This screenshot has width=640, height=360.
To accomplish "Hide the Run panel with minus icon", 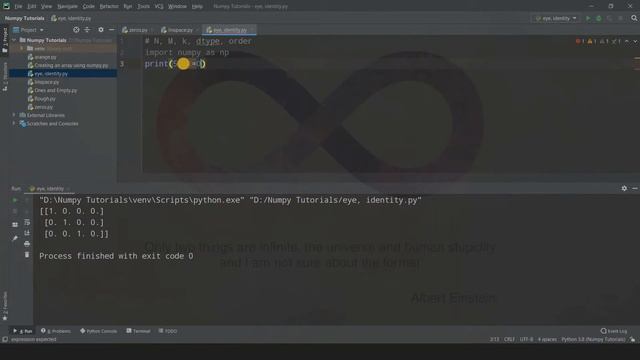I will coord(635,188).
